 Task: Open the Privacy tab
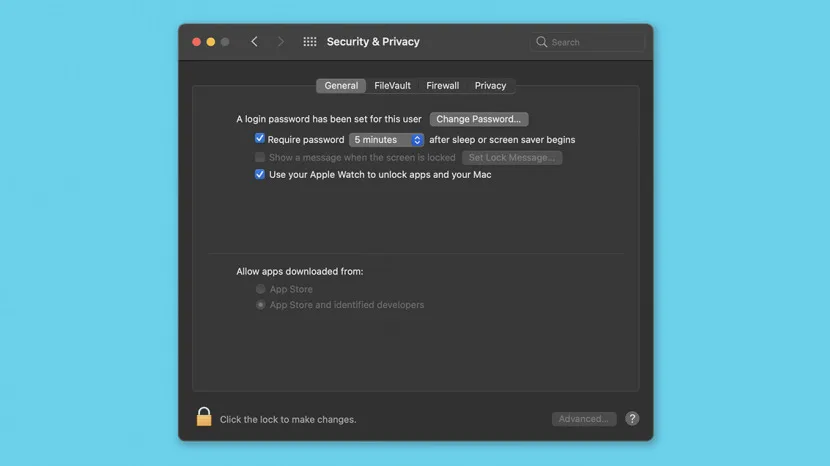pos(490,85)
